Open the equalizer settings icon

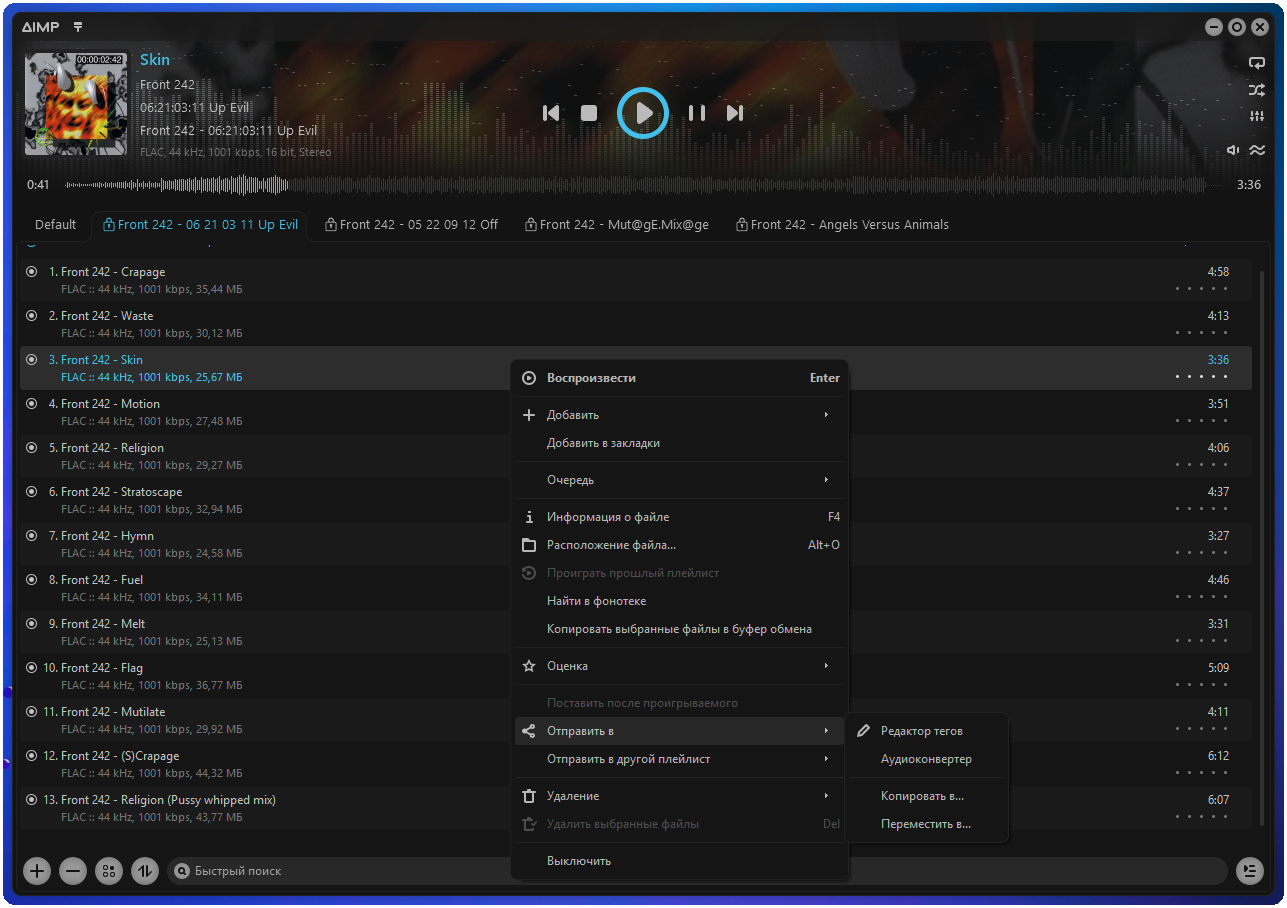pos(1257,117)
